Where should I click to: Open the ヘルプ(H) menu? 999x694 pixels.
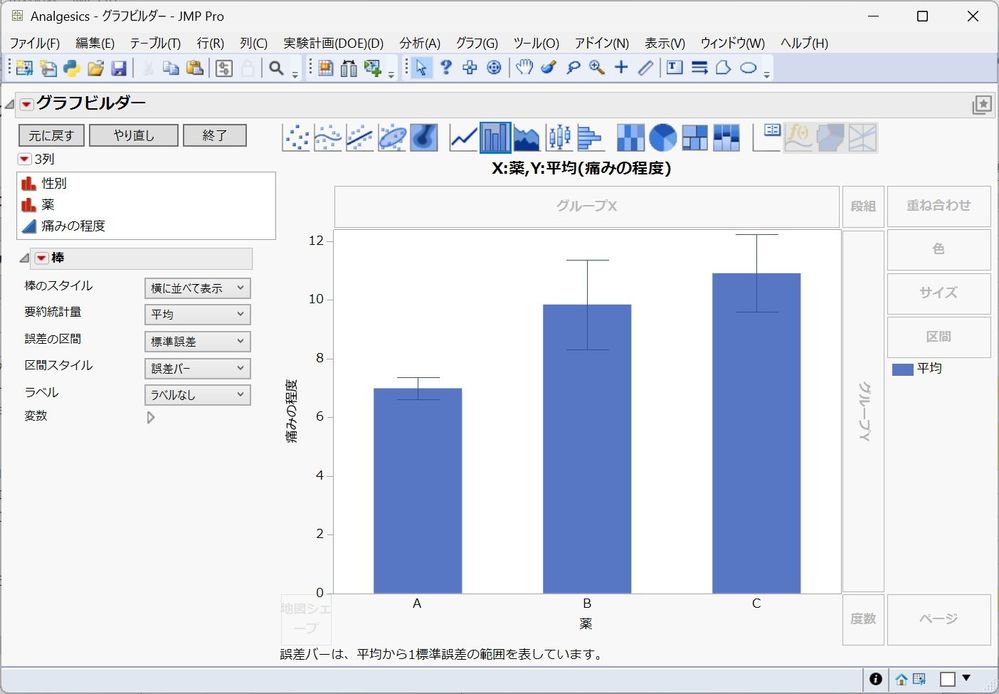[804, 43]
